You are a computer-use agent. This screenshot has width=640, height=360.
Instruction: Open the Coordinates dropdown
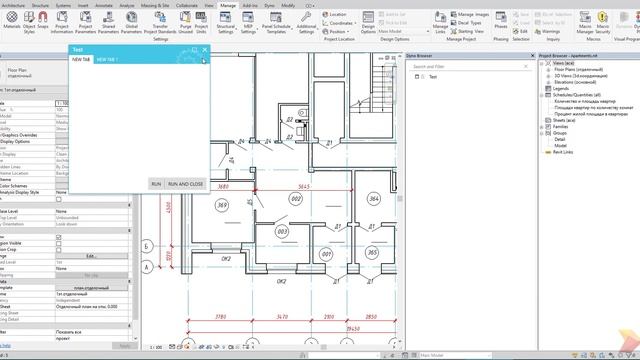339,23
